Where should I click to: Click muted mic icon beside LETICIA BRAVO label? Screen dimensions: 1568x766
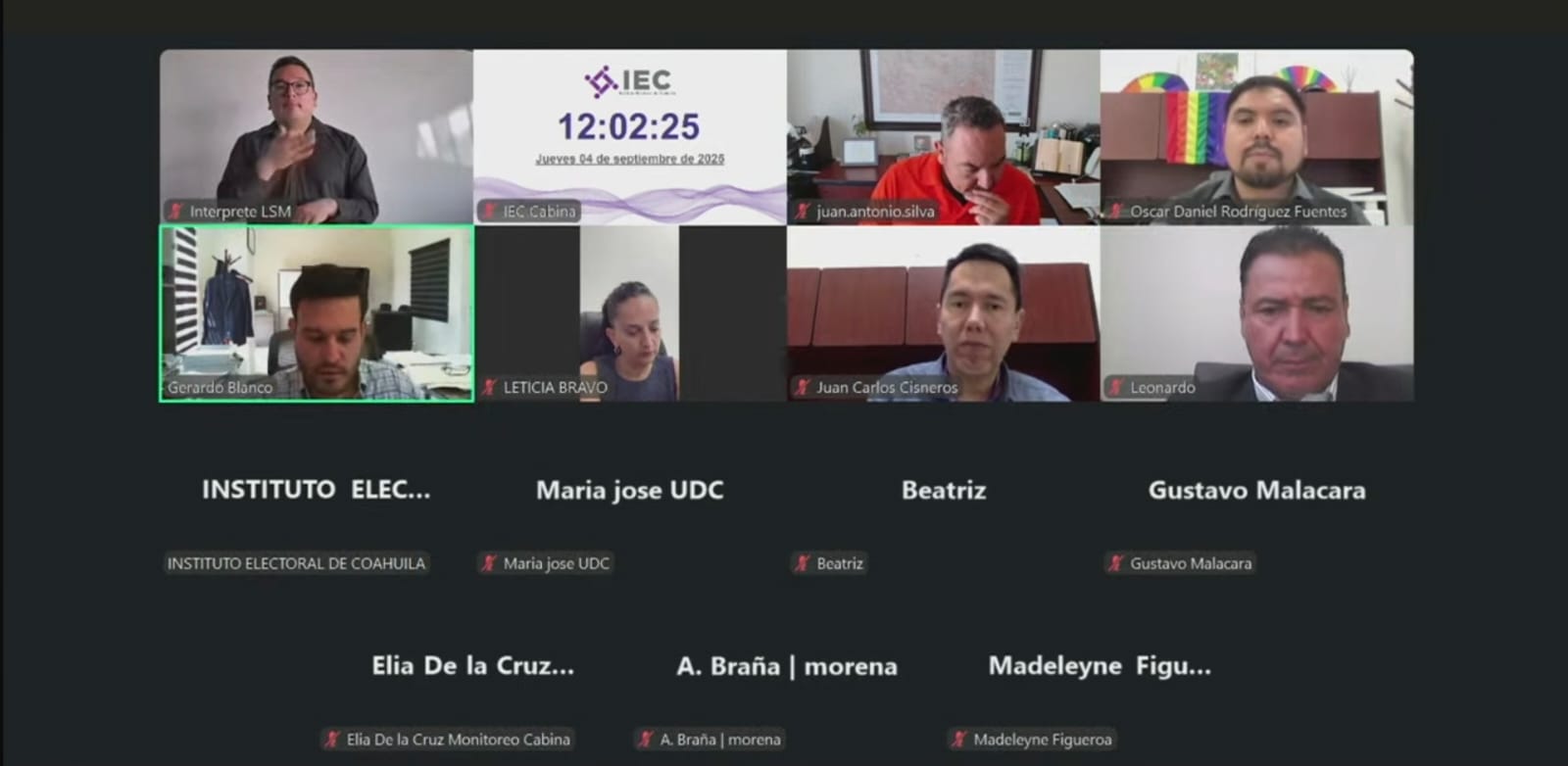point(489,387)
